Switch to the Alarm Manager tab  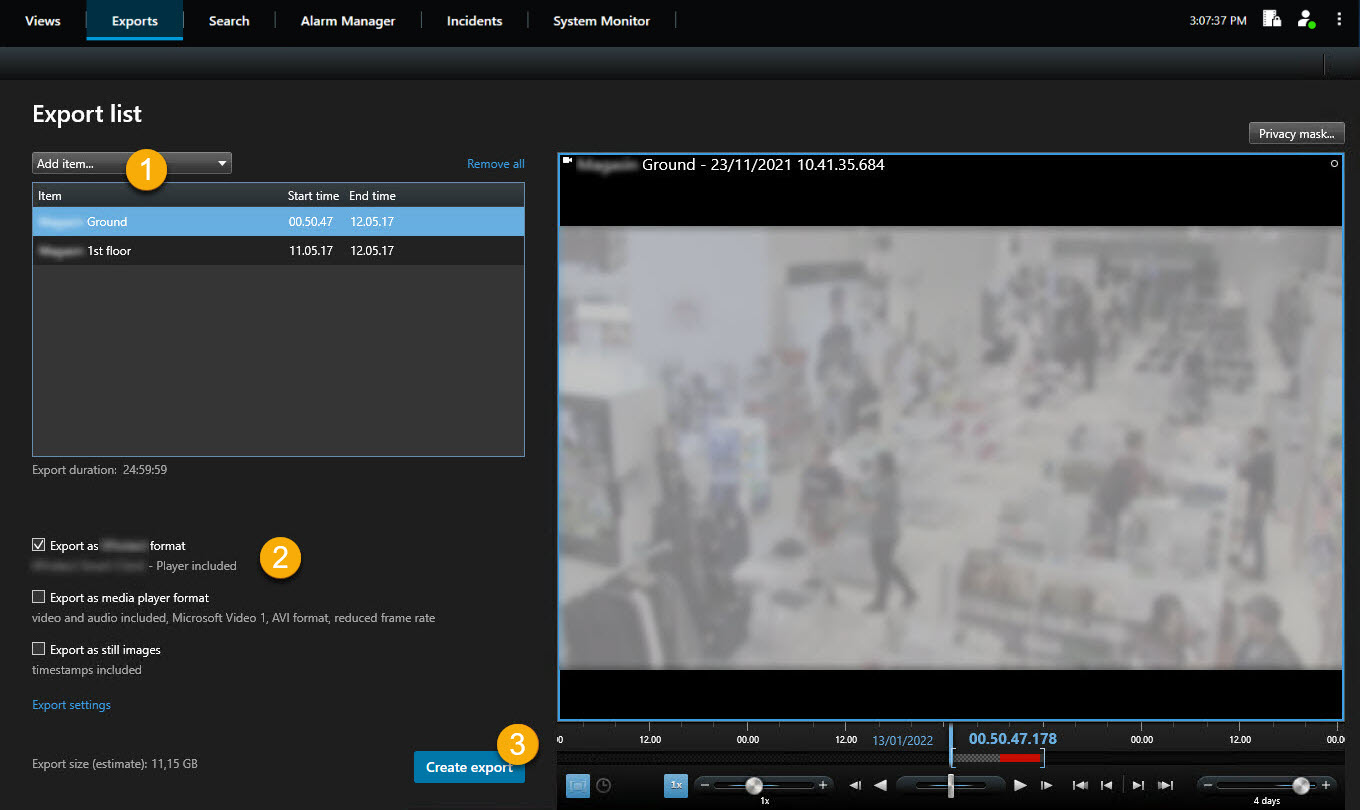(347, 20)
